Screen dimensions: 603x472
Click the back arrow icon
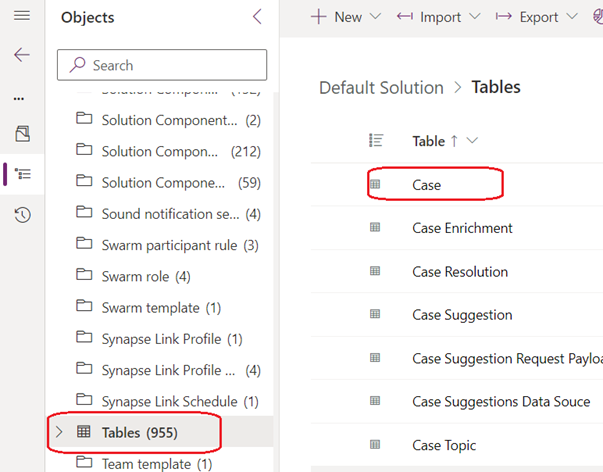(x=22, y=54)
